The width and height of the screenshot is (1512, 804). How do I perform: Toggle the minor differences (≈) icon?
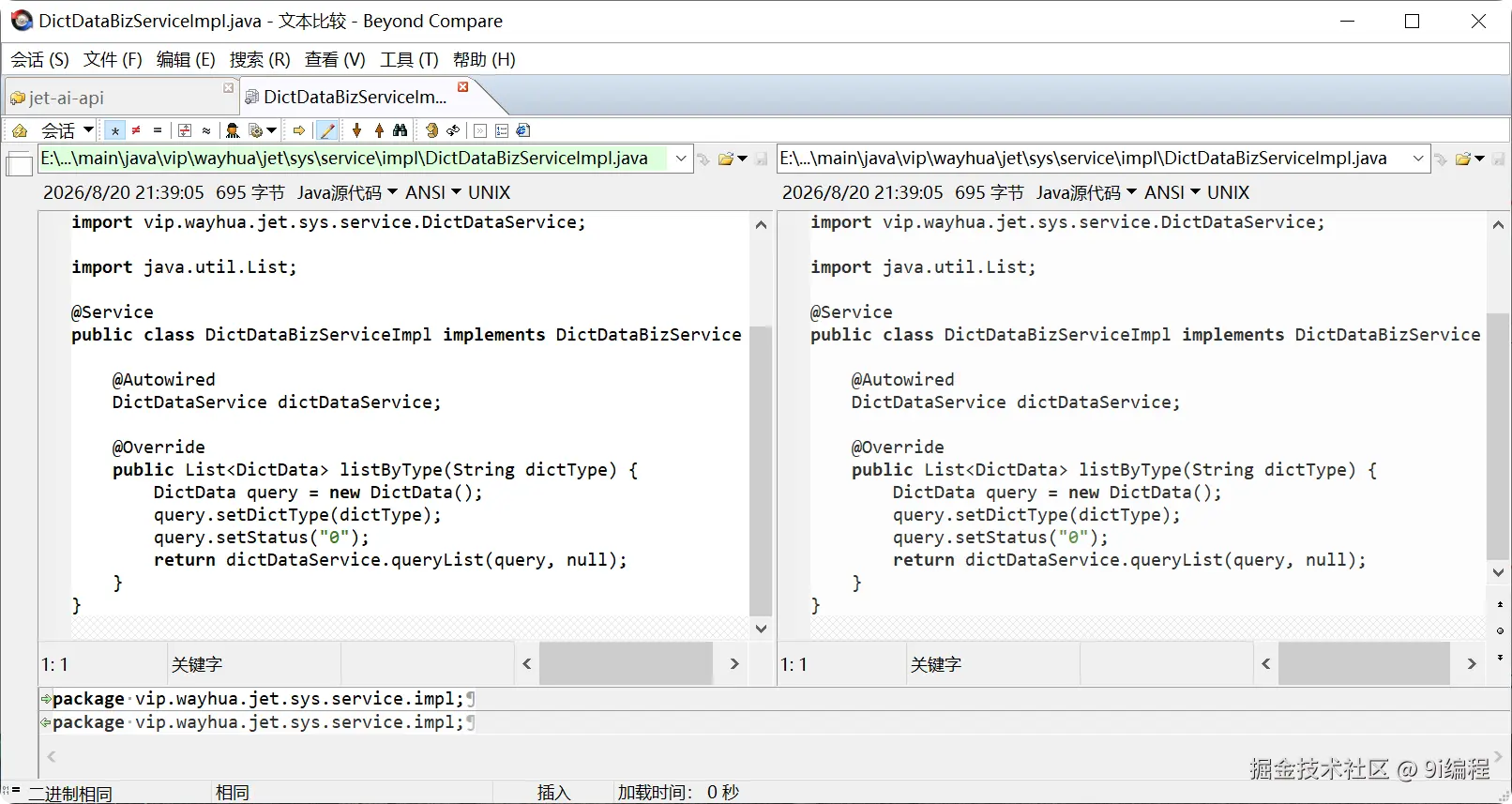(x=206, y=130)
